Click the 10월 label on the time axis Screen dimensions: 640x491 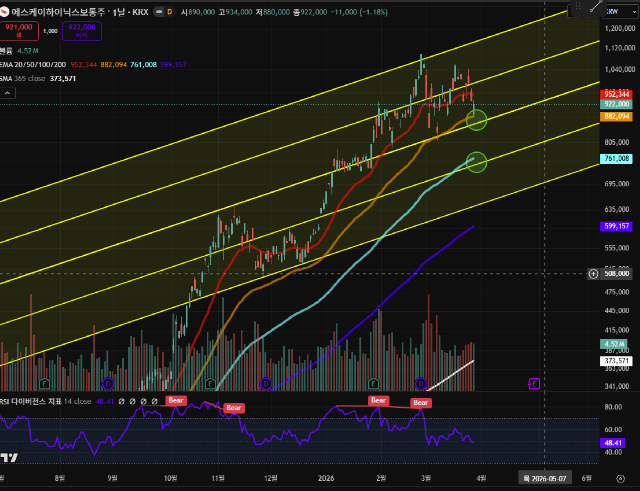click(x=171, y=478)
